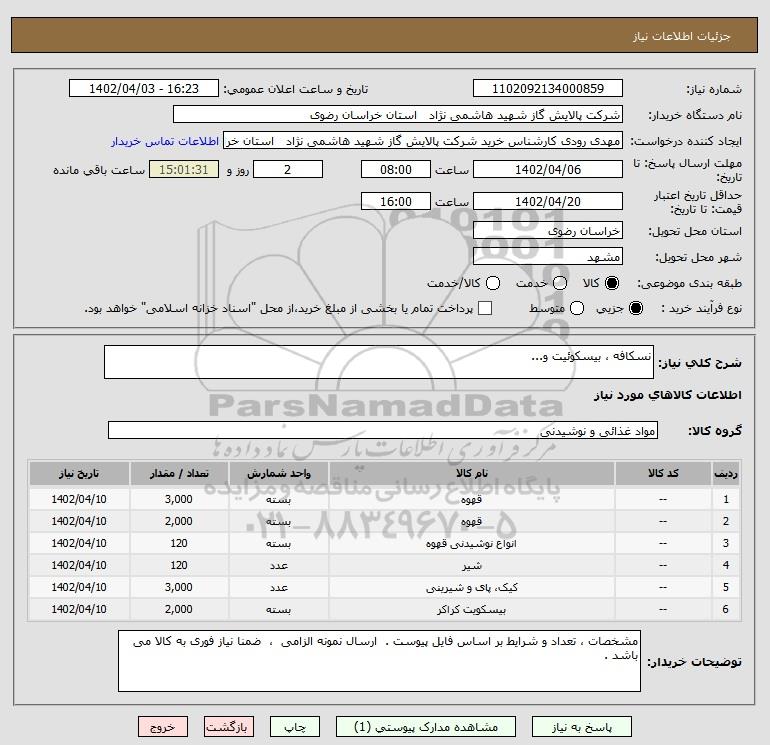This screenshot has width=770, height=745.
Task: Click the شیر item name
Action: [x=471, y=566]
